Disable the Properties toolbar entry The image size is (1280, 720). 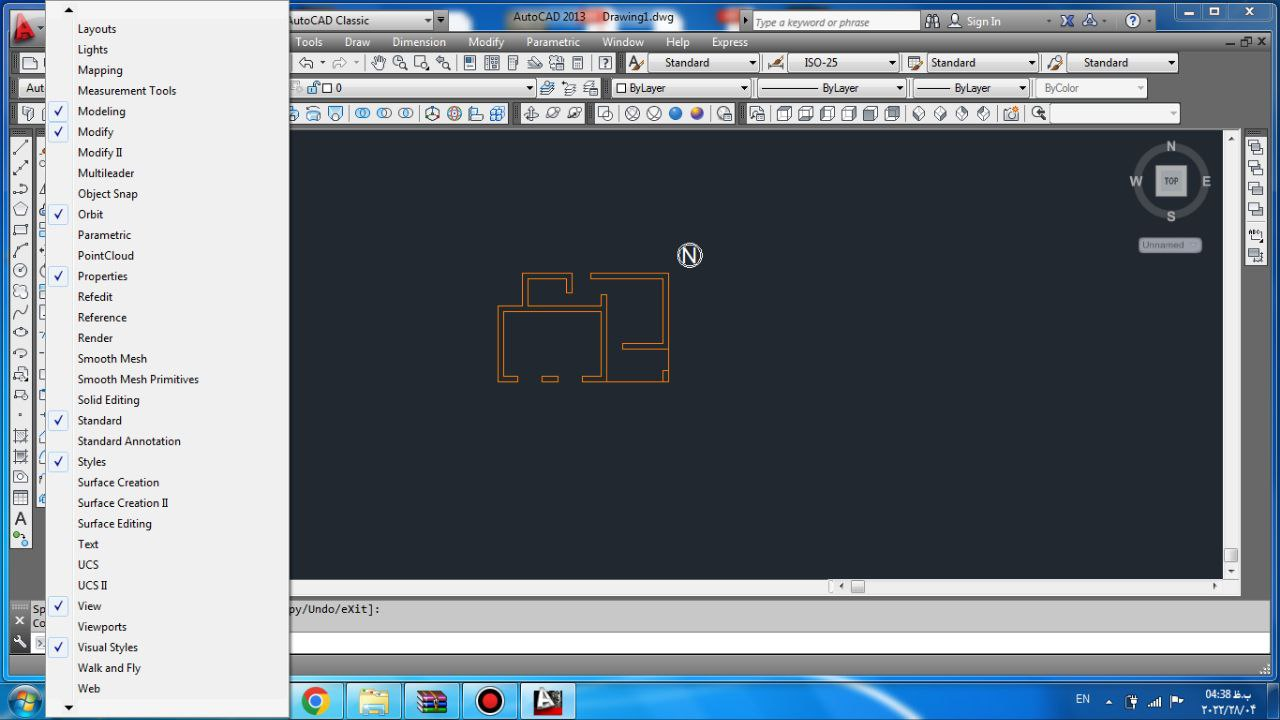[102, 276]
